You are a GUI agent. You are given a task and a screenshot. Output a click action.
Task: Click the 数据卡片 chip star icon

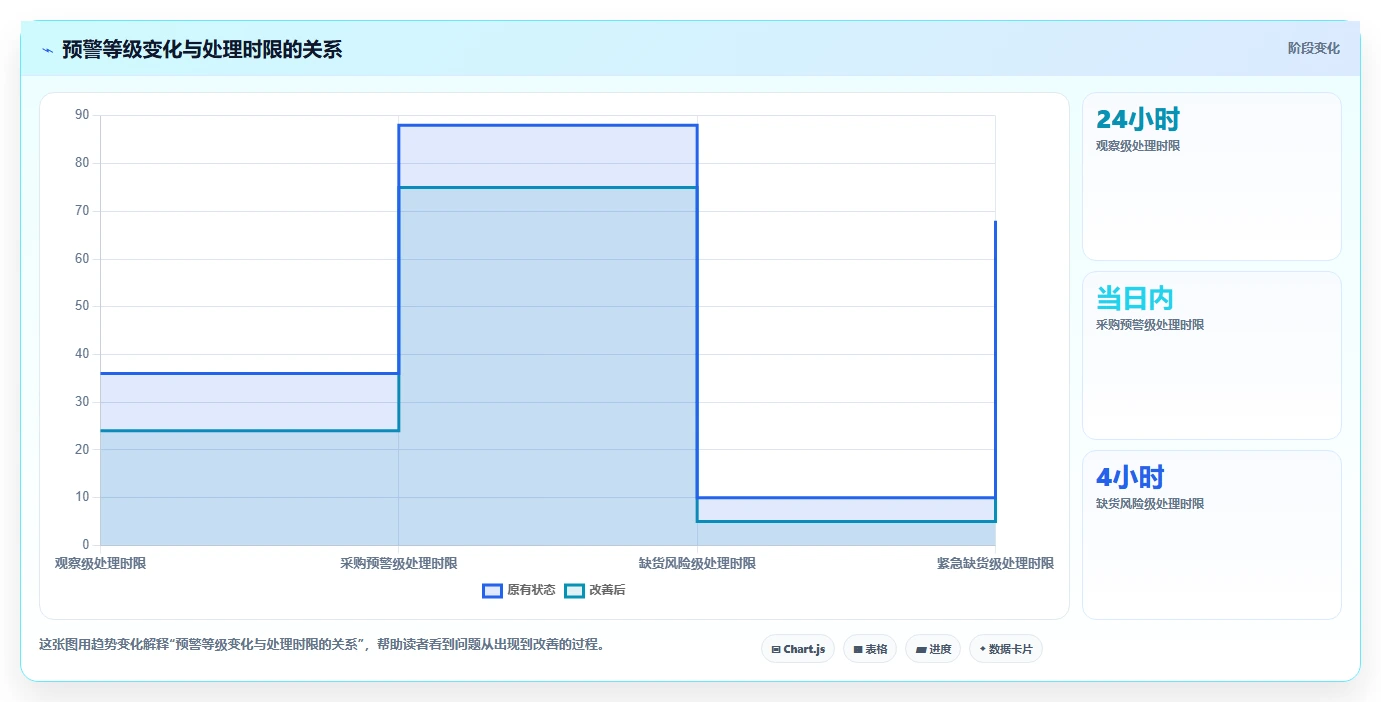[982, 649]
